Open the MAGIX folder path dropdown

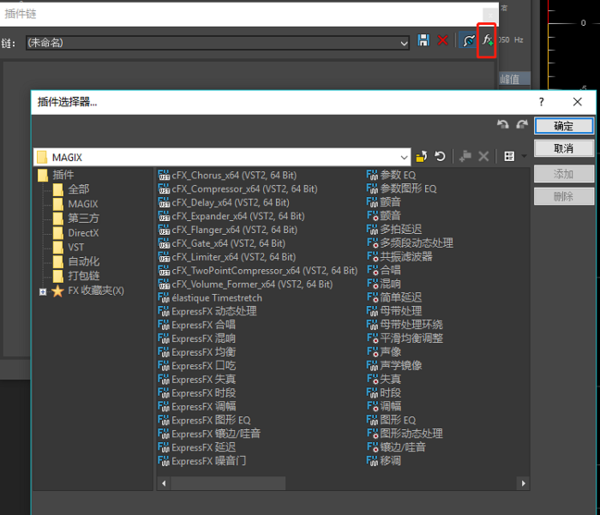tap(222, 157)
